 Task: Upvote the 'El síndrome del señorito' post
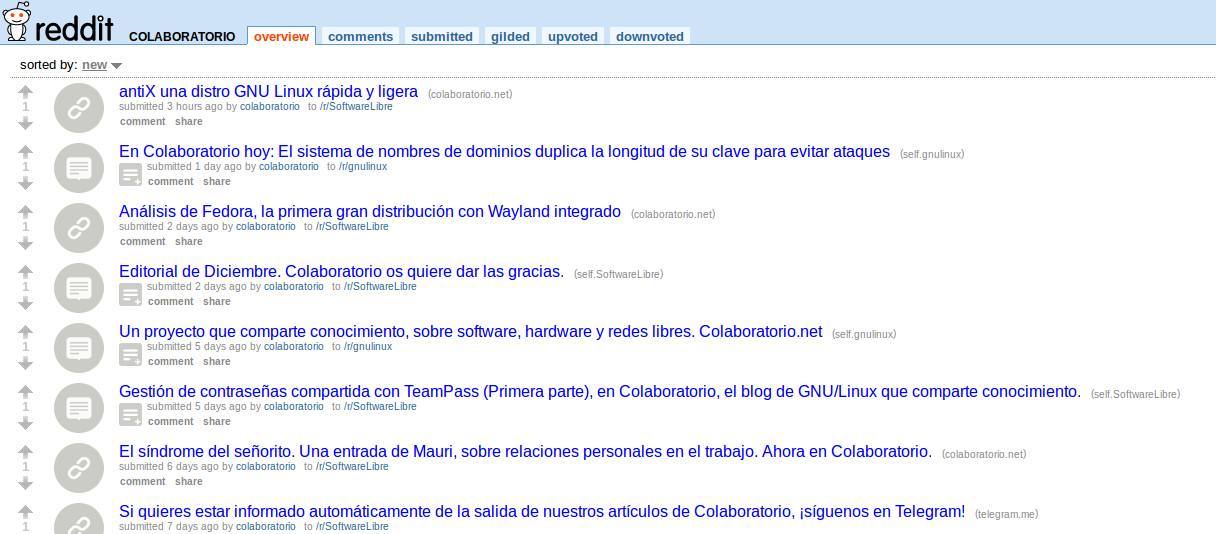tap(26, 451)
